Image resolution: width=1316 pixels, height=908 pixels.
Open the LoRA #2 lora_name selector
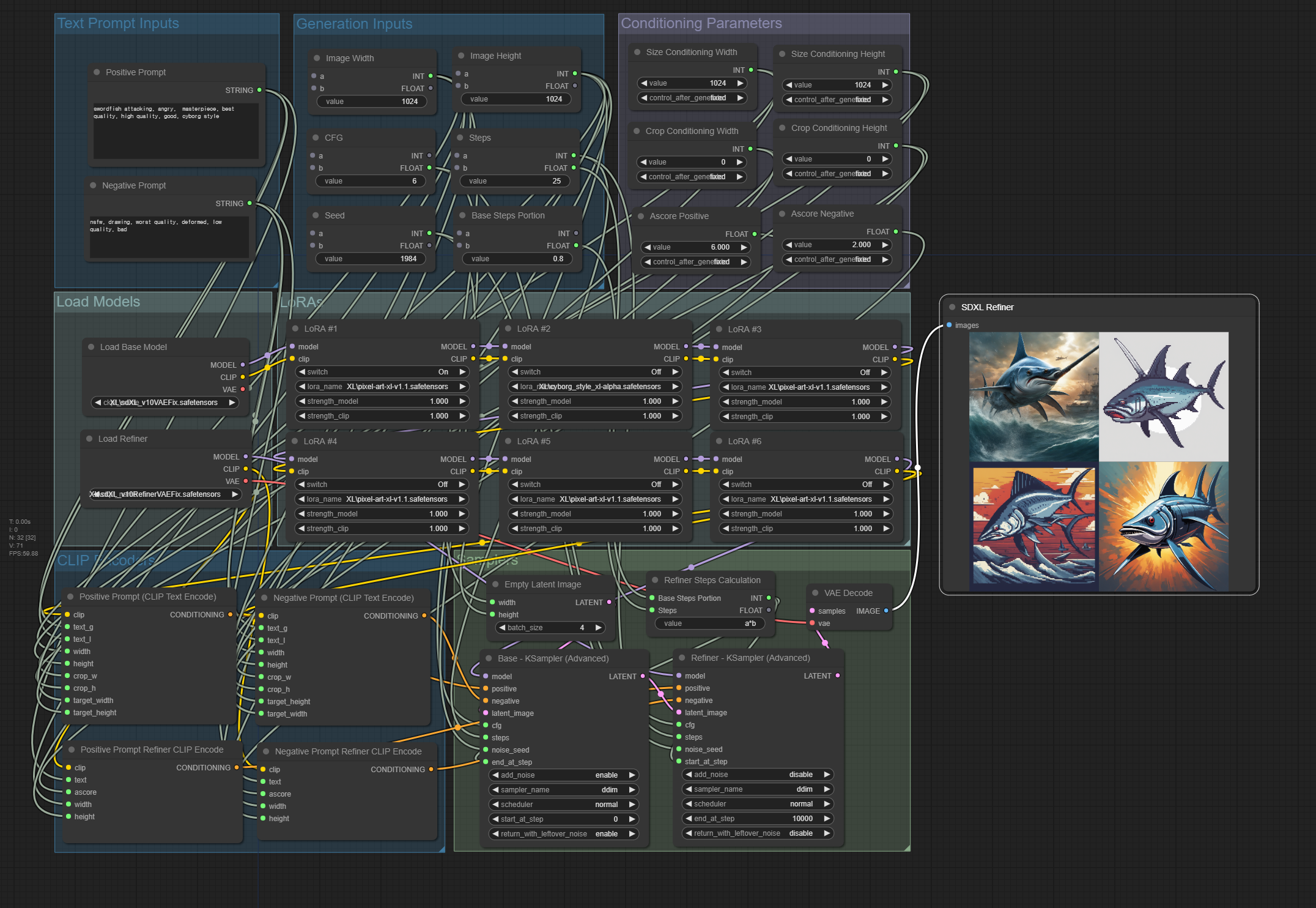(x=596, y=387)
